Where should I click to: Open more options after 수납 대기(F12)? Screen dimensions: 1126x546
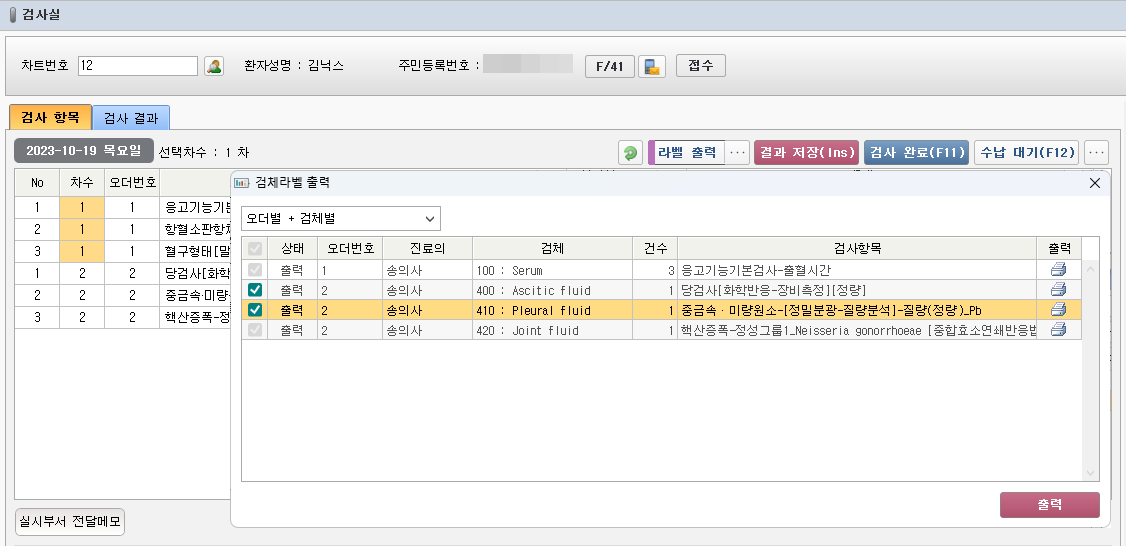[1096, 153]
